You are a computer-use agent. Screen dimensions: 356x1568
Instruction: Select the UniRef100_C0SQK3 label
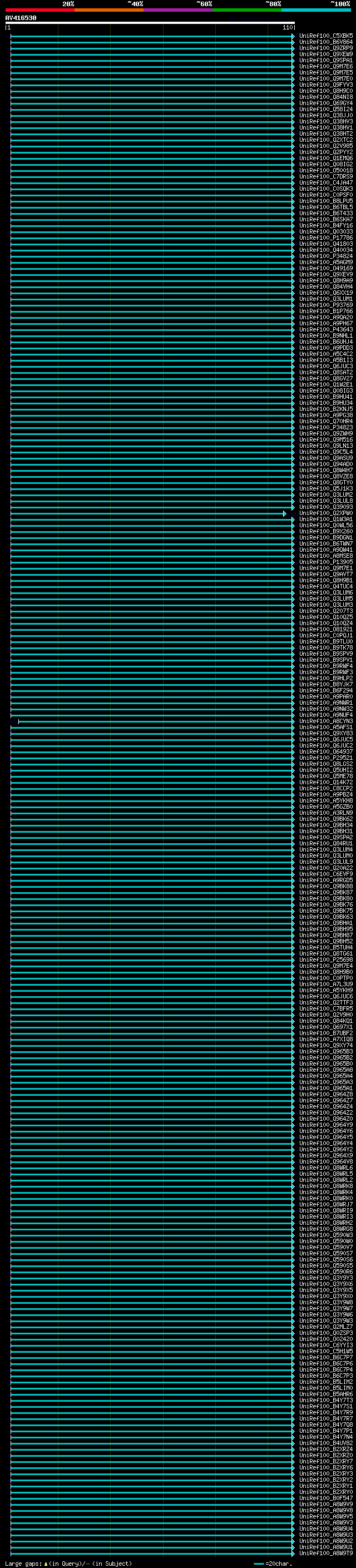point(326,189)
